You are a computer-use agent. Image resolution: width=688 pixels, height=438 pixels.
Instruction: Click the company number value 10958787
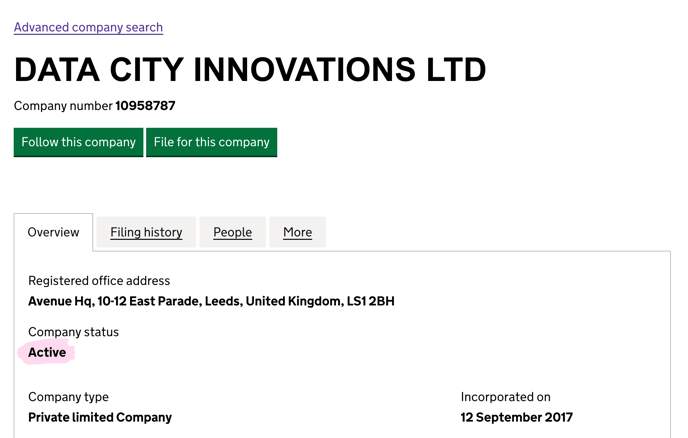pos(145,106)
